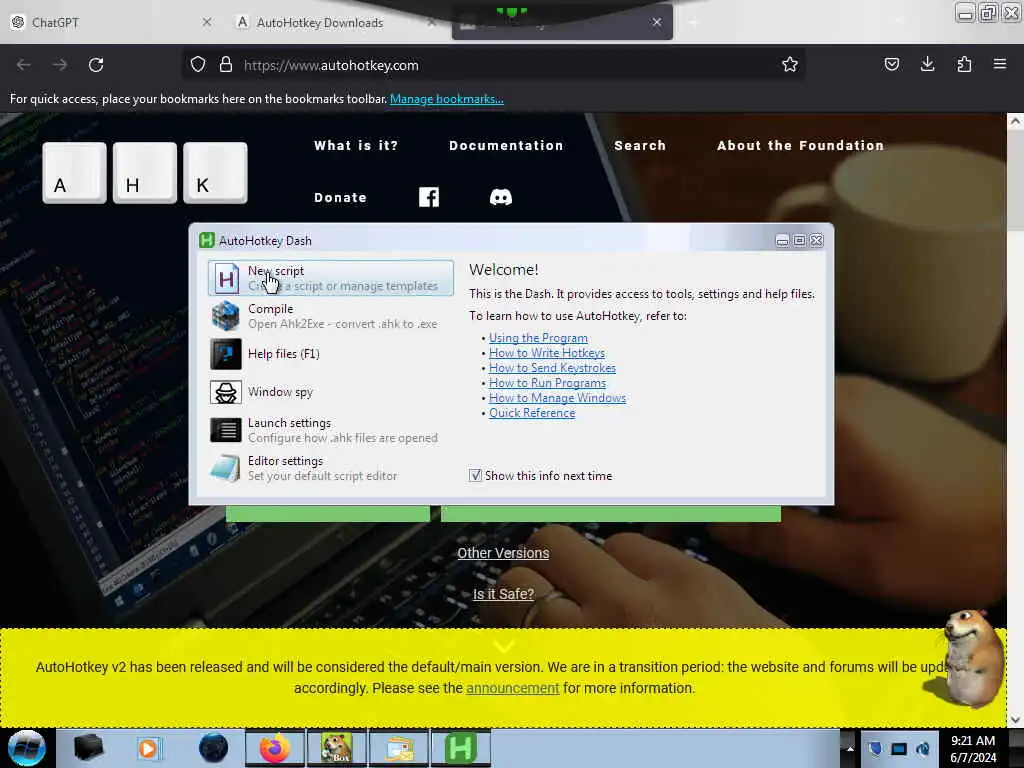This screenshot has width=1024, height=768.
Task: Open Launch settings icon
Action: pos(225,430)
